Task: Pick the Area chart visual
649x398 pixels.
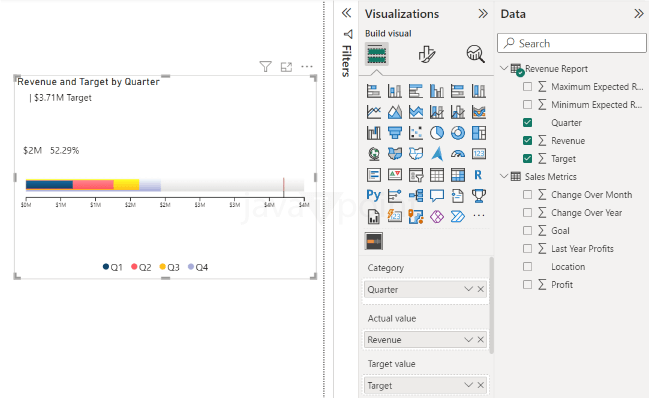Action: click(395, 112)
